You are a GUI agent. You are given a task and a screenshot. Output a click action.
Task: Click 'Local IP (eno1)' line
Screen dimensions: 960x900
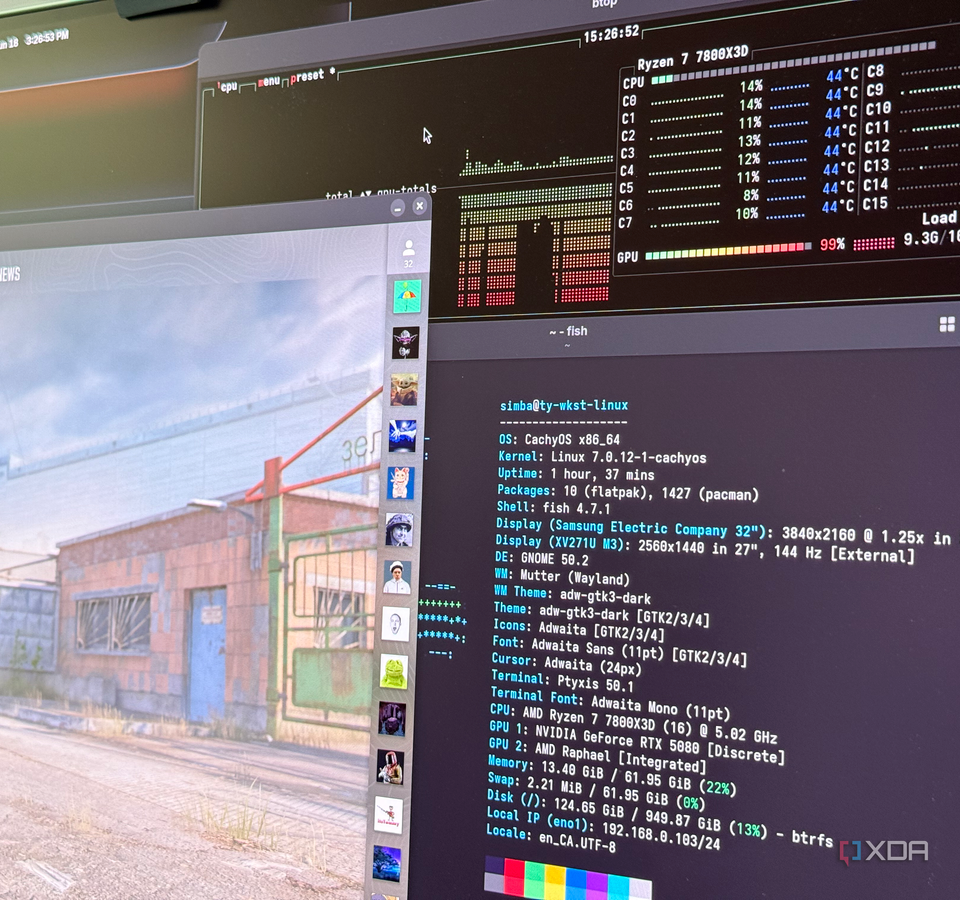[604, 827]
